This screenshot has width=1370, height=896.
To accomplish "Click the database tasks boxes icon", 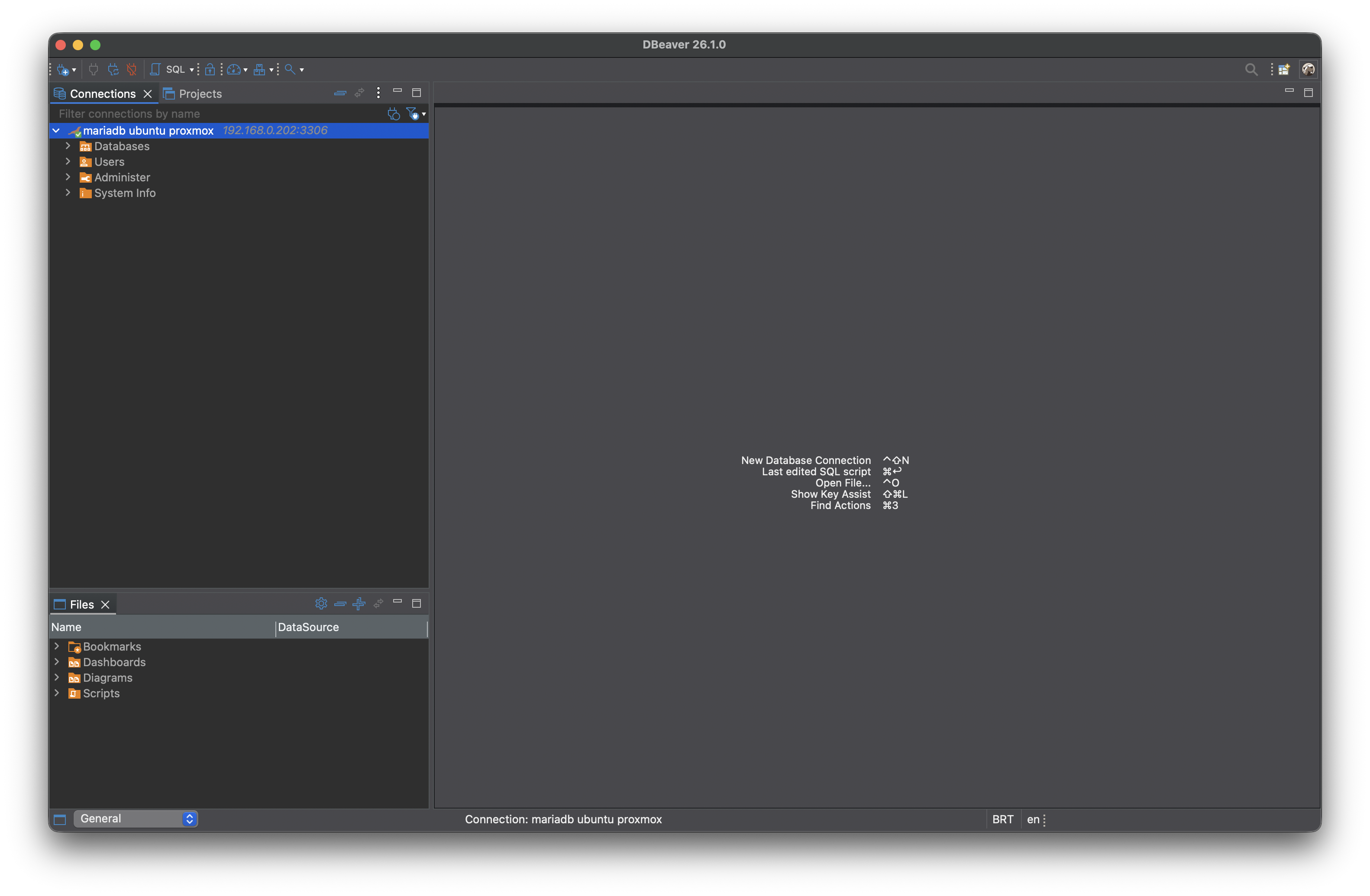I will coord(260,70).
